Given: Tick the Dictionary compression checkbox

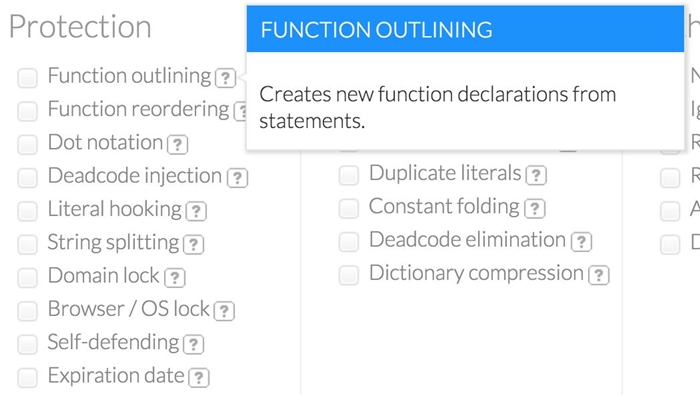Looking at the screenshot, I should (x=349, y=275).
